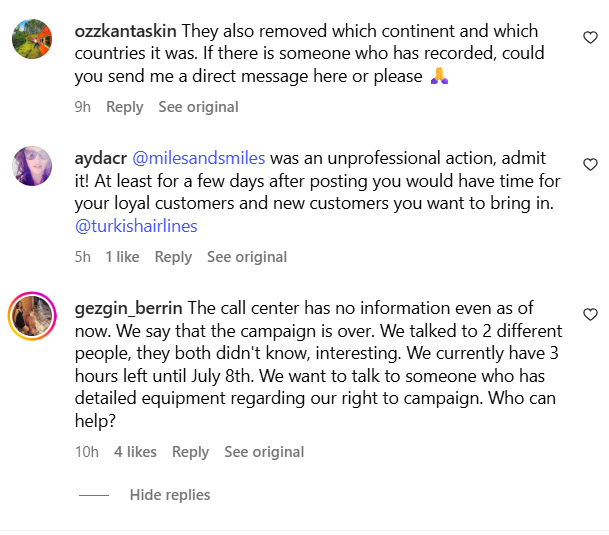The image size is (609, 535).
Task: View gezgin_berrin's story ring avatar
Action: tap(32, 316)
